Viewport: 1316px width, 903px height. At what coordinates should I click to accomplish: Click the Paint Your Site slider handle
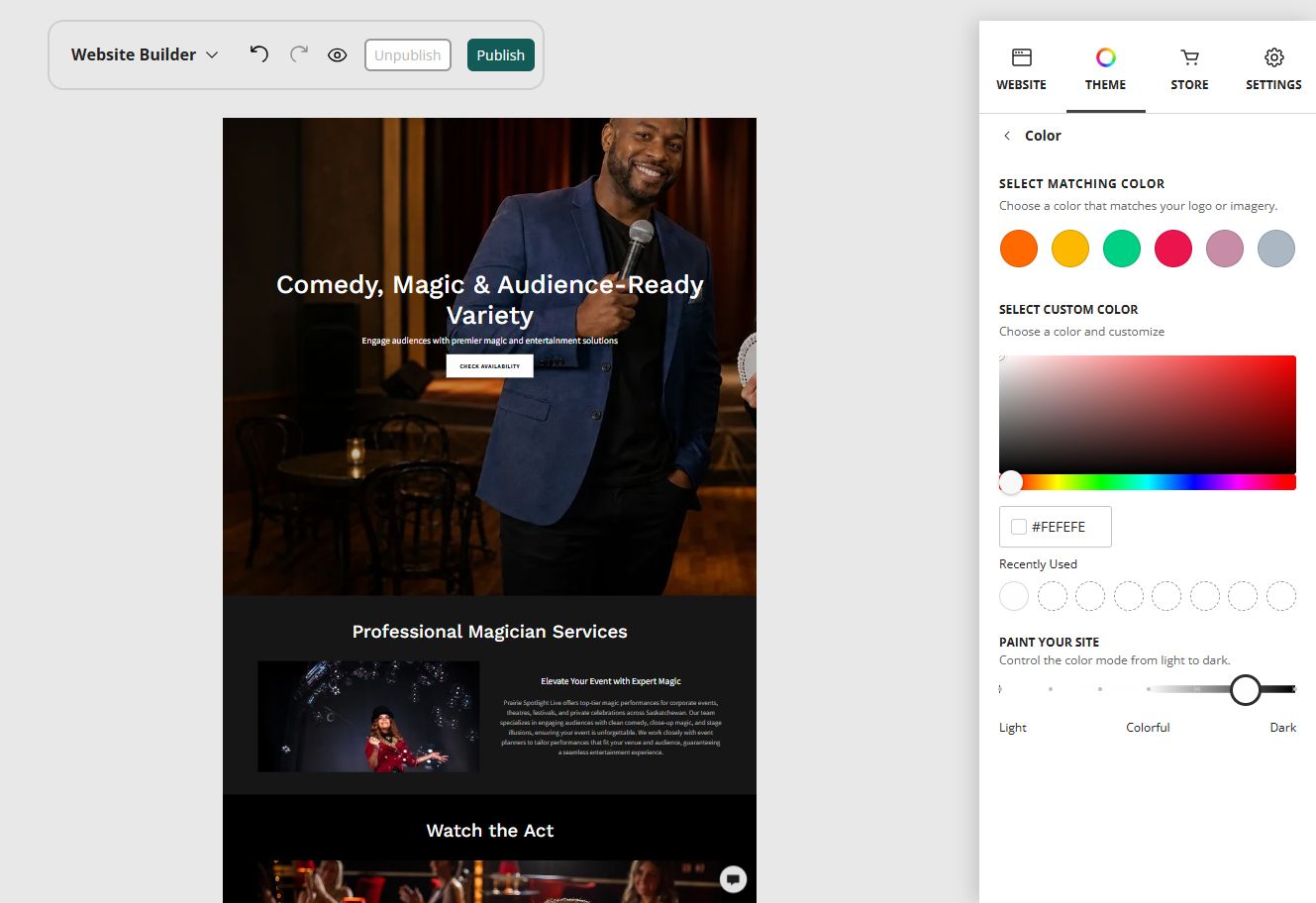pyautogui.click(x=1245, y=689)
